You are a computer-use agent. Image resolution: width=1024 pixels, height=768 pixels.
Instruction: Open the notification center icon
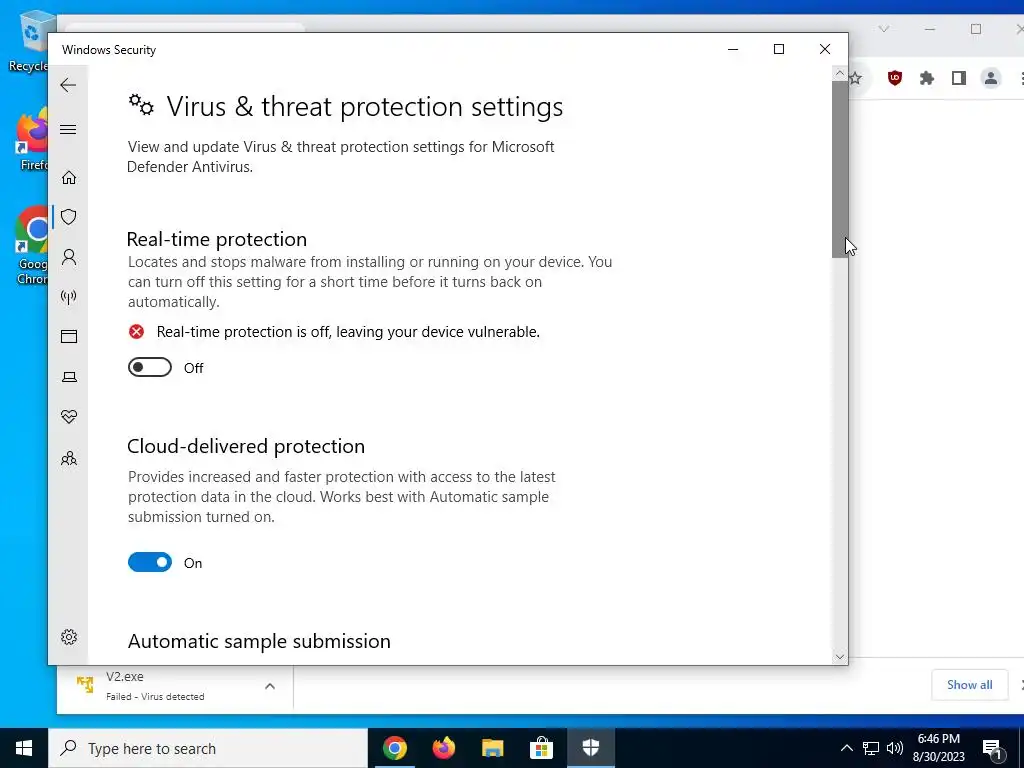pos(992,748)
